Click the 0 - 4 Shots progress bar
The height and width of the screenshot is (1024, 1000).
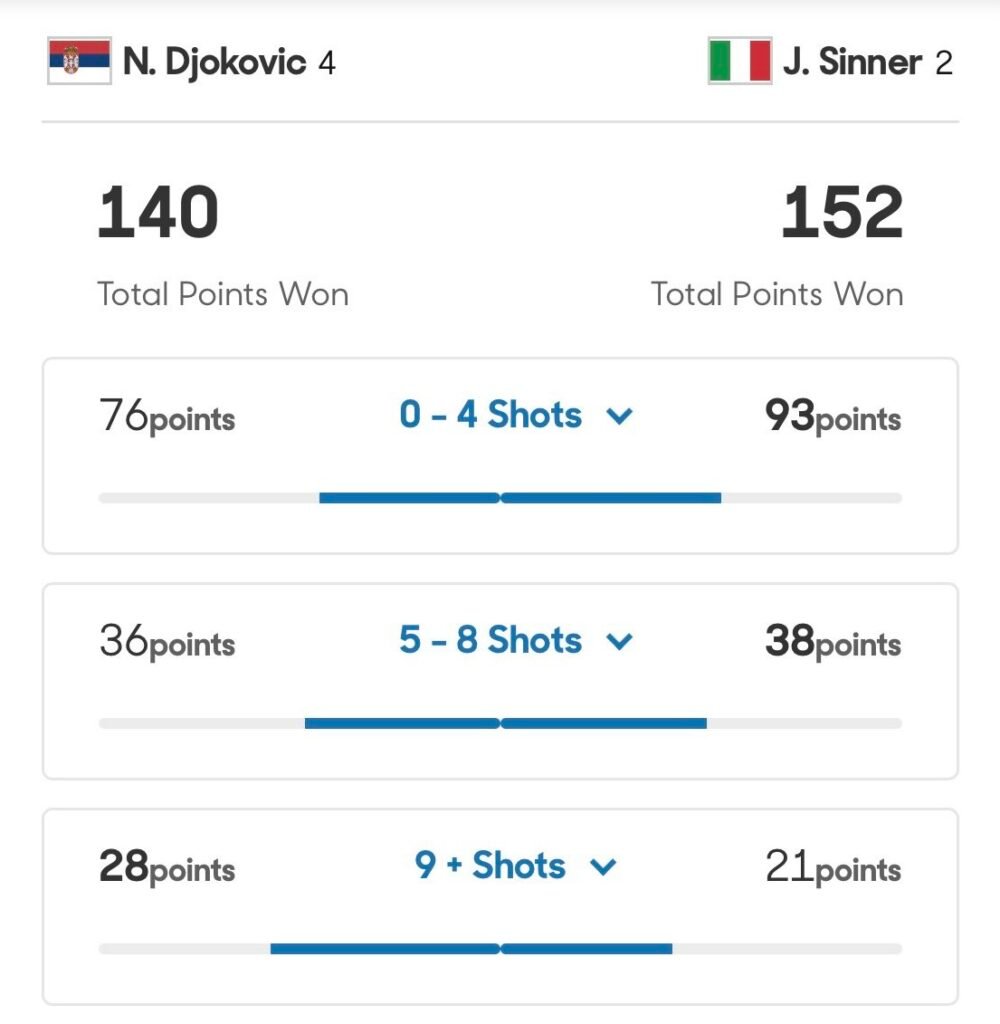click(500, 498)
